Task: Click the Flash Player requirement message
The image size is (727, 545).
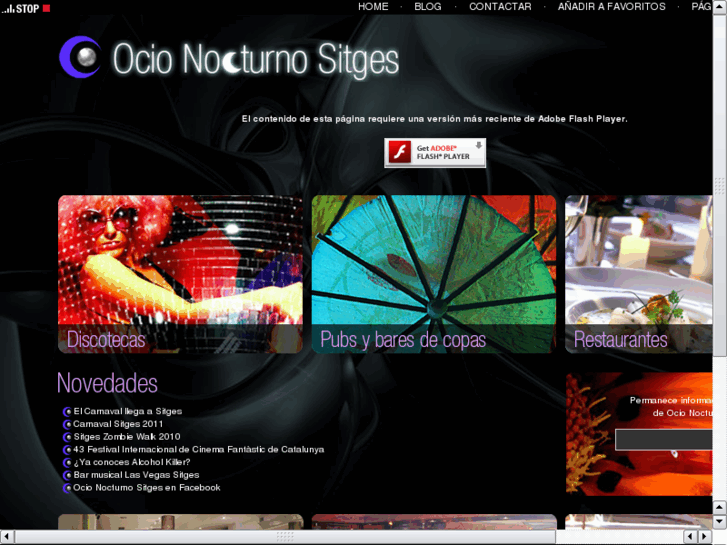Action: [x=434, y=119]
